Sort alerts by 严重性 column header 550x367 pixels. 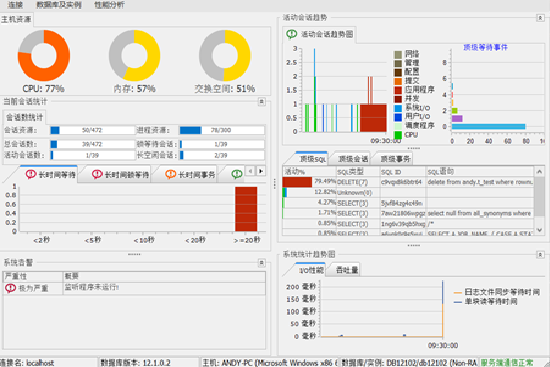[x=33, y=276]
